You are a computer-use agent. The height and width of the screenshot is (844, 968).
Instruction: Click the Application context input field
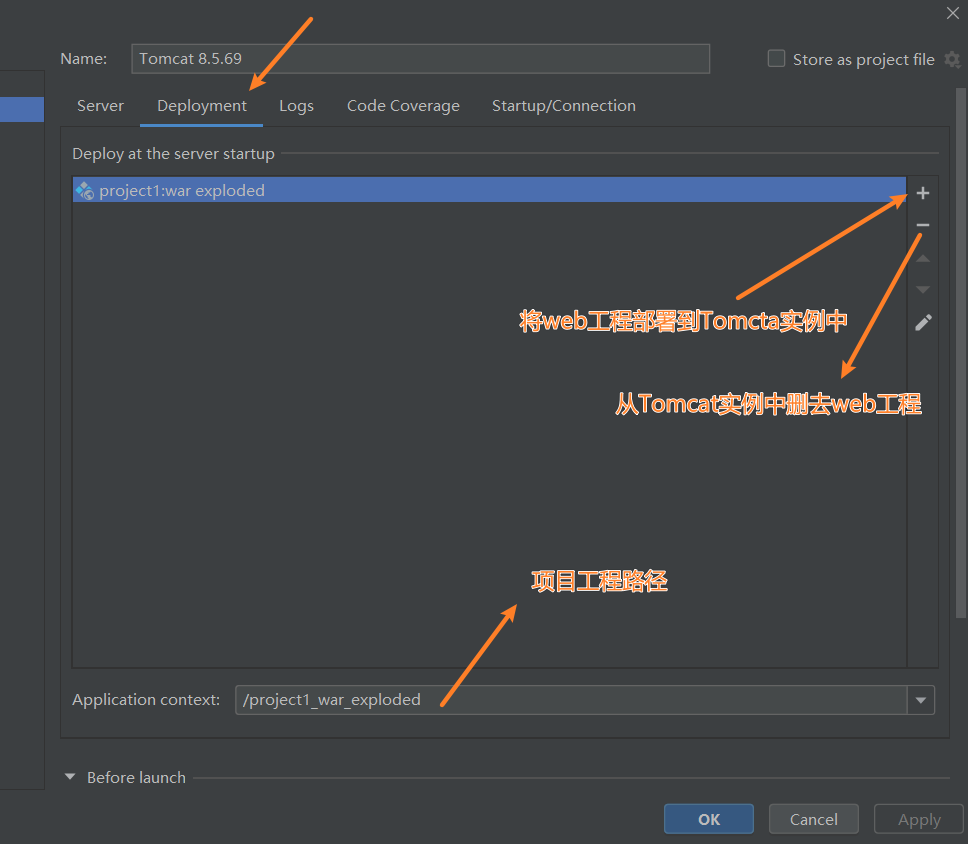click(571, 700)
